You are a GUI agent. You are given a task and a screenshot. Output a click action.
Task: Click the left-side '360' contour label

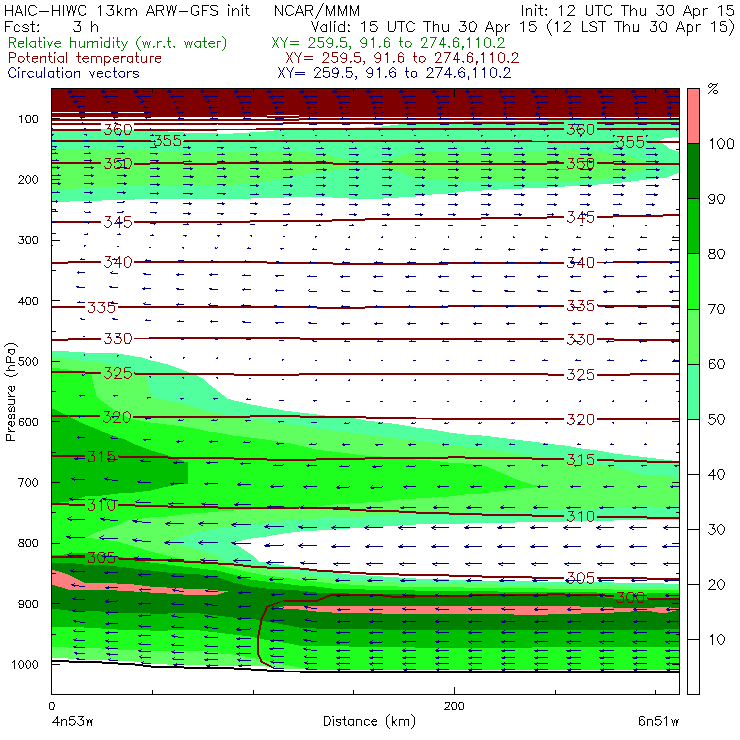tap(118, 130)
